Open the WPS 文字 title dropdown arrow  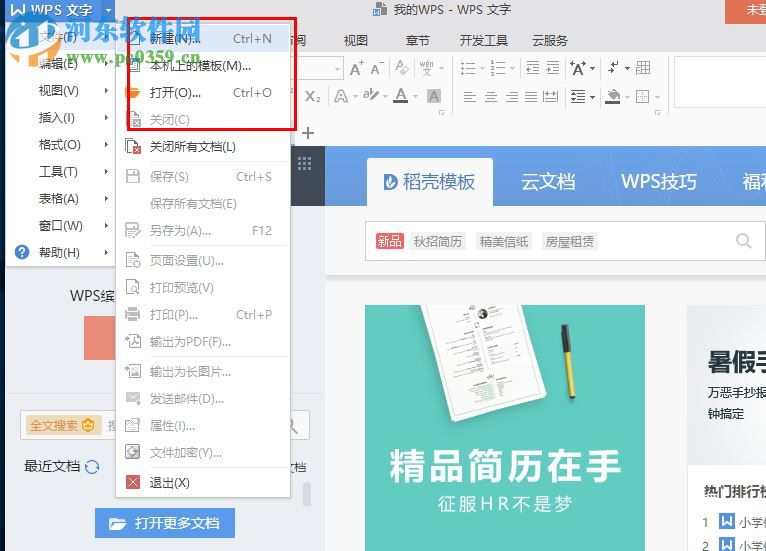pos(108,10)
